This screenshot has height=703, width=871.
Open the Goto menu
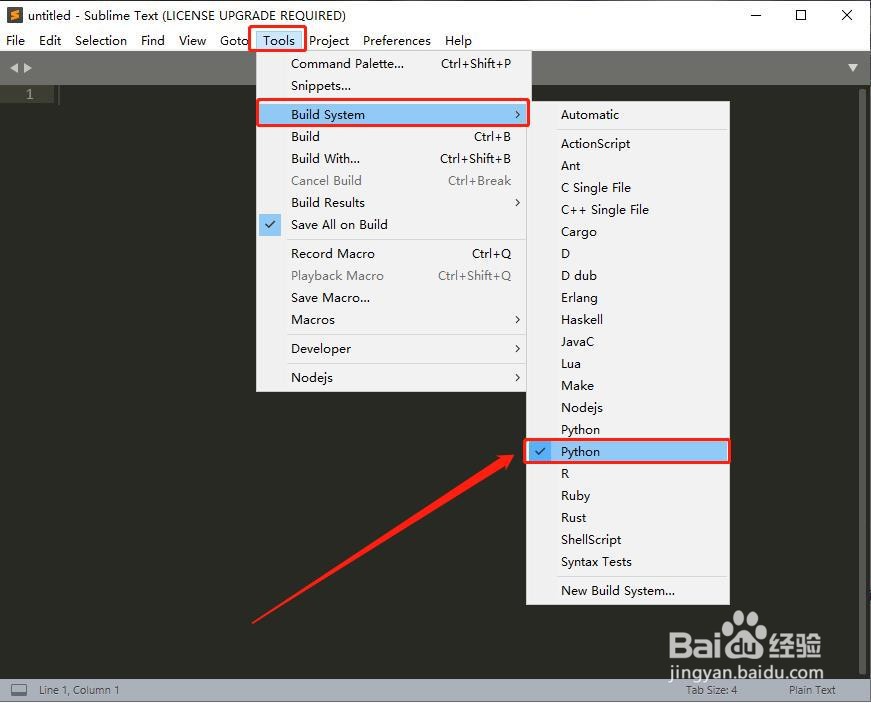(233, 41)
